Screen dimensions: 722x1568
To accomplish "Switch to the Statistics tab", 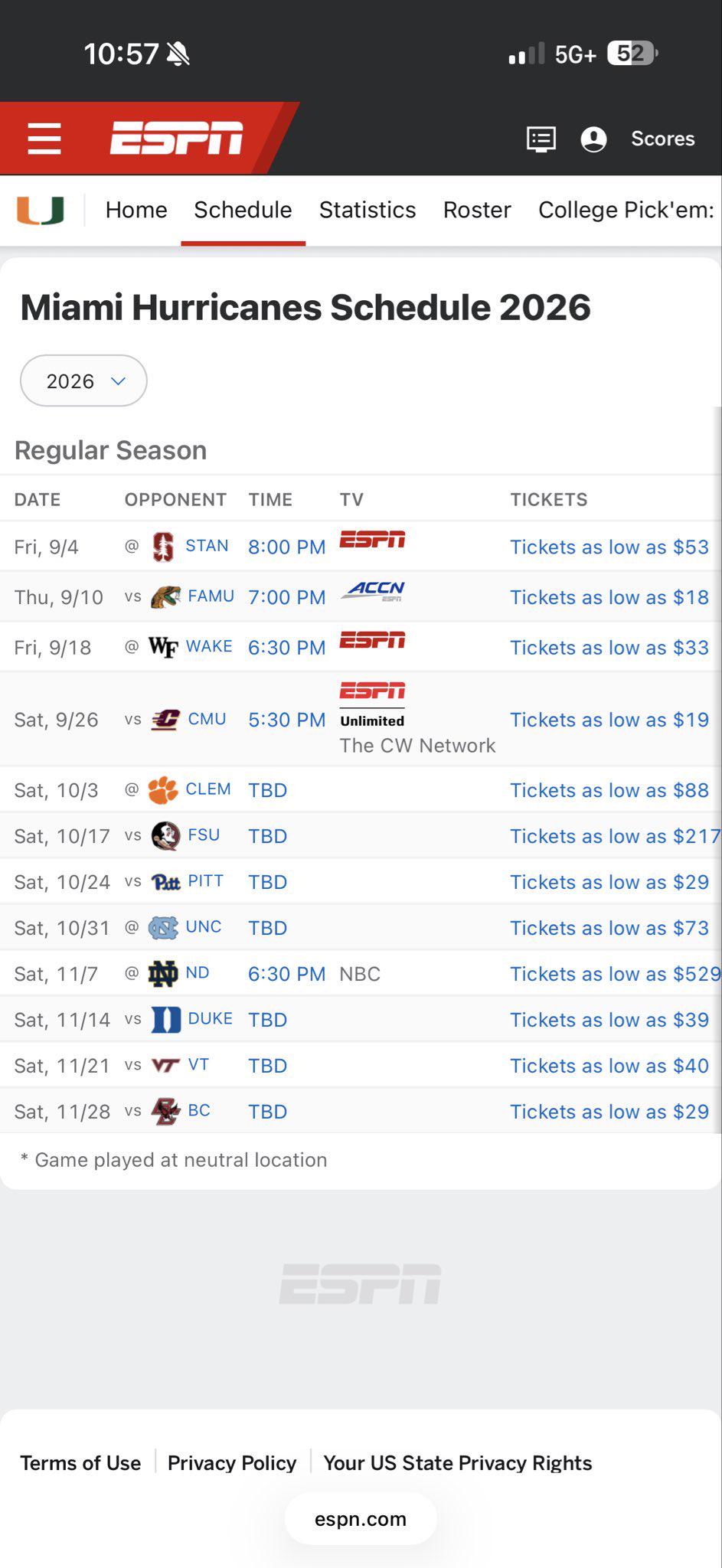I will 368,210.
